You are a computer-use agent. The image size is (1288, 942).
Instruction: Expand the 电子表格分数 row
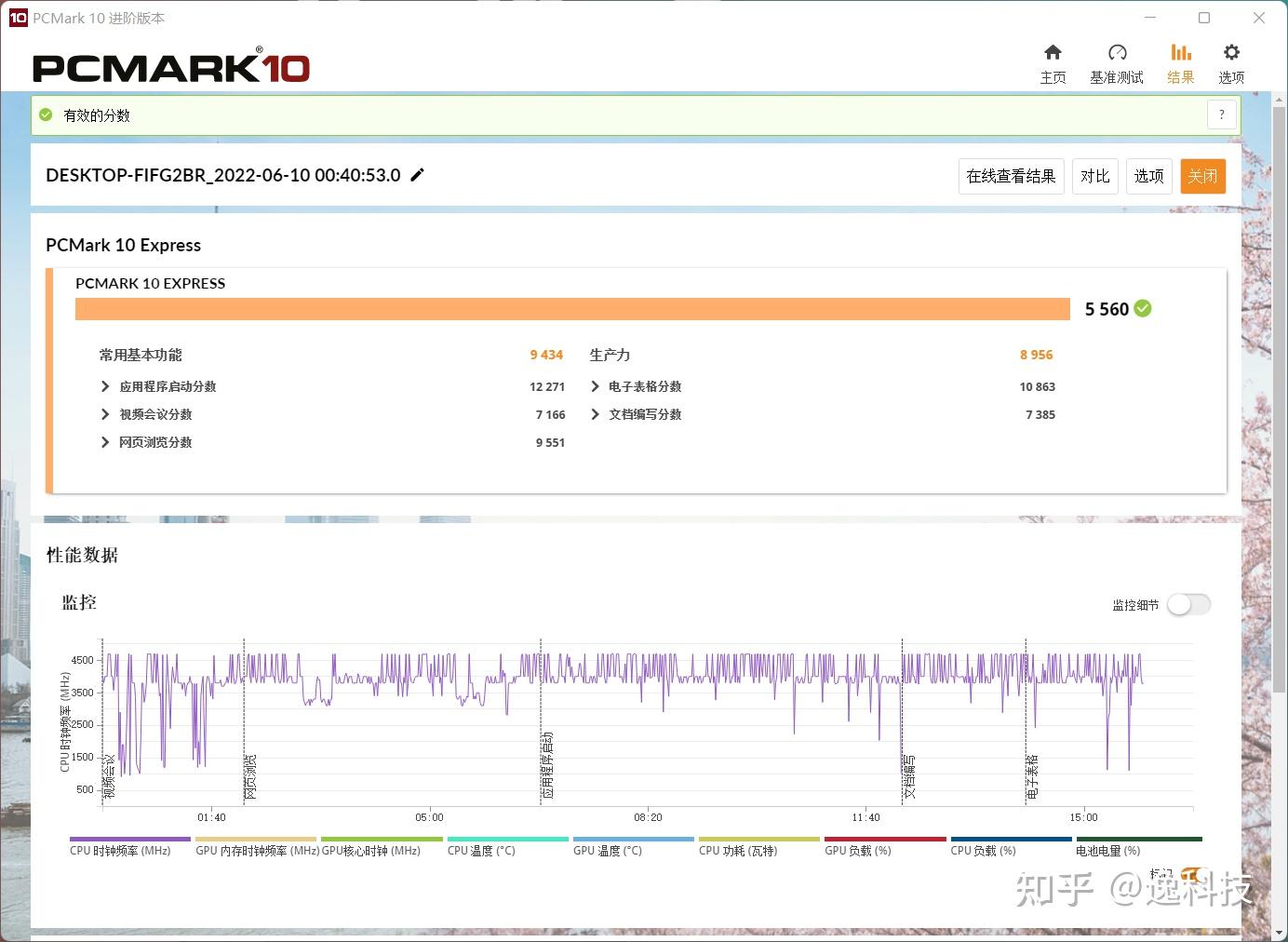click(x=596, y=386)
